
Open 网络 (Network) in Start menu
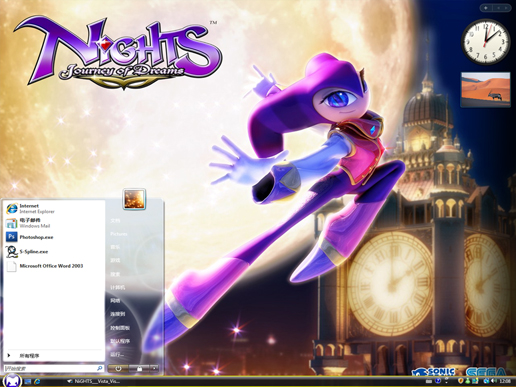pyautogui.click(x=115, y=301)
